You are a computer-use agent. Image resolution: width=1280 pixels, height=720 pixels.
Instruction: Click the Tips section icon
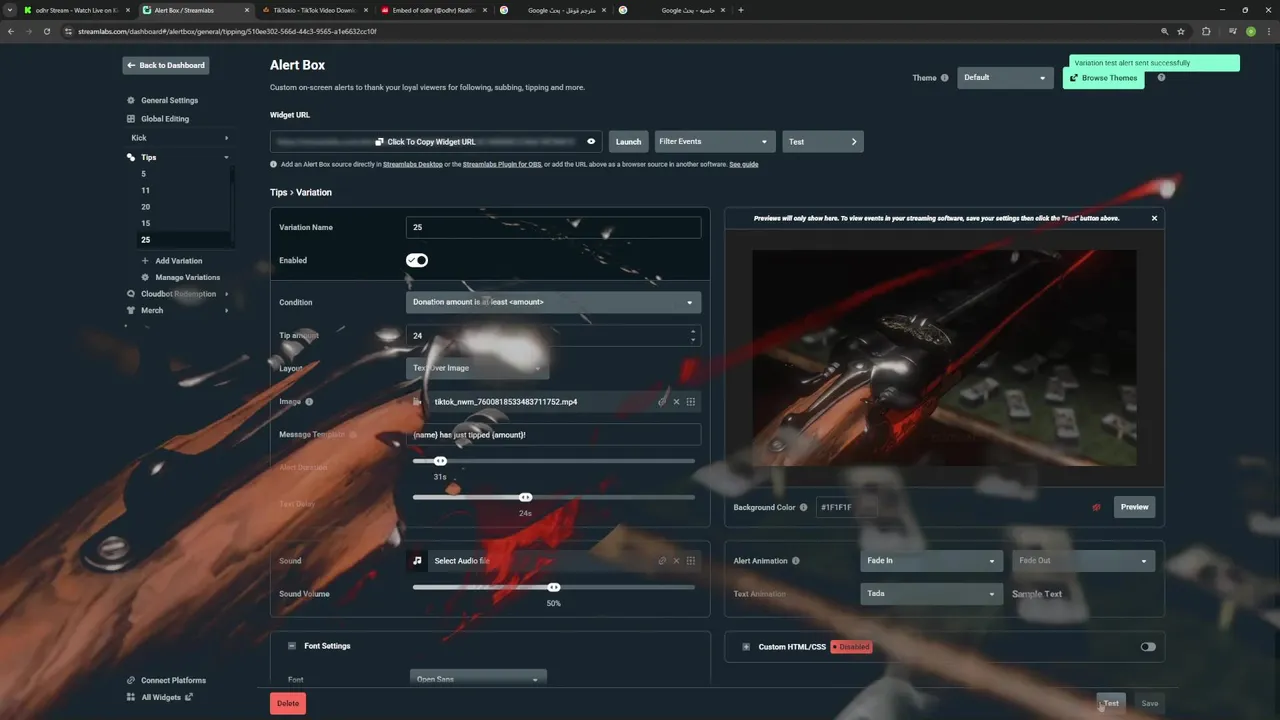(131, 157)
